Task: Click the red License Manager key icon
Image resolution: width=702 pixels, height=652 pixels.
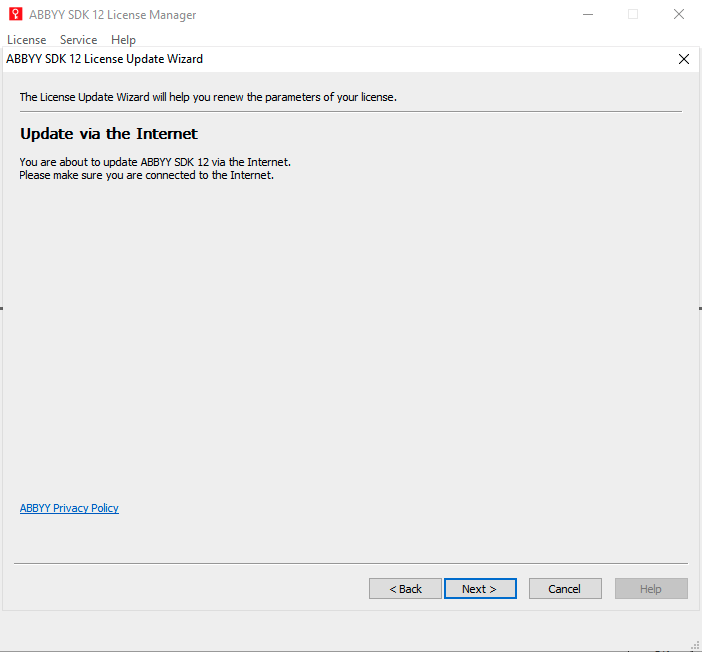Action: click(x=15, y=14)
